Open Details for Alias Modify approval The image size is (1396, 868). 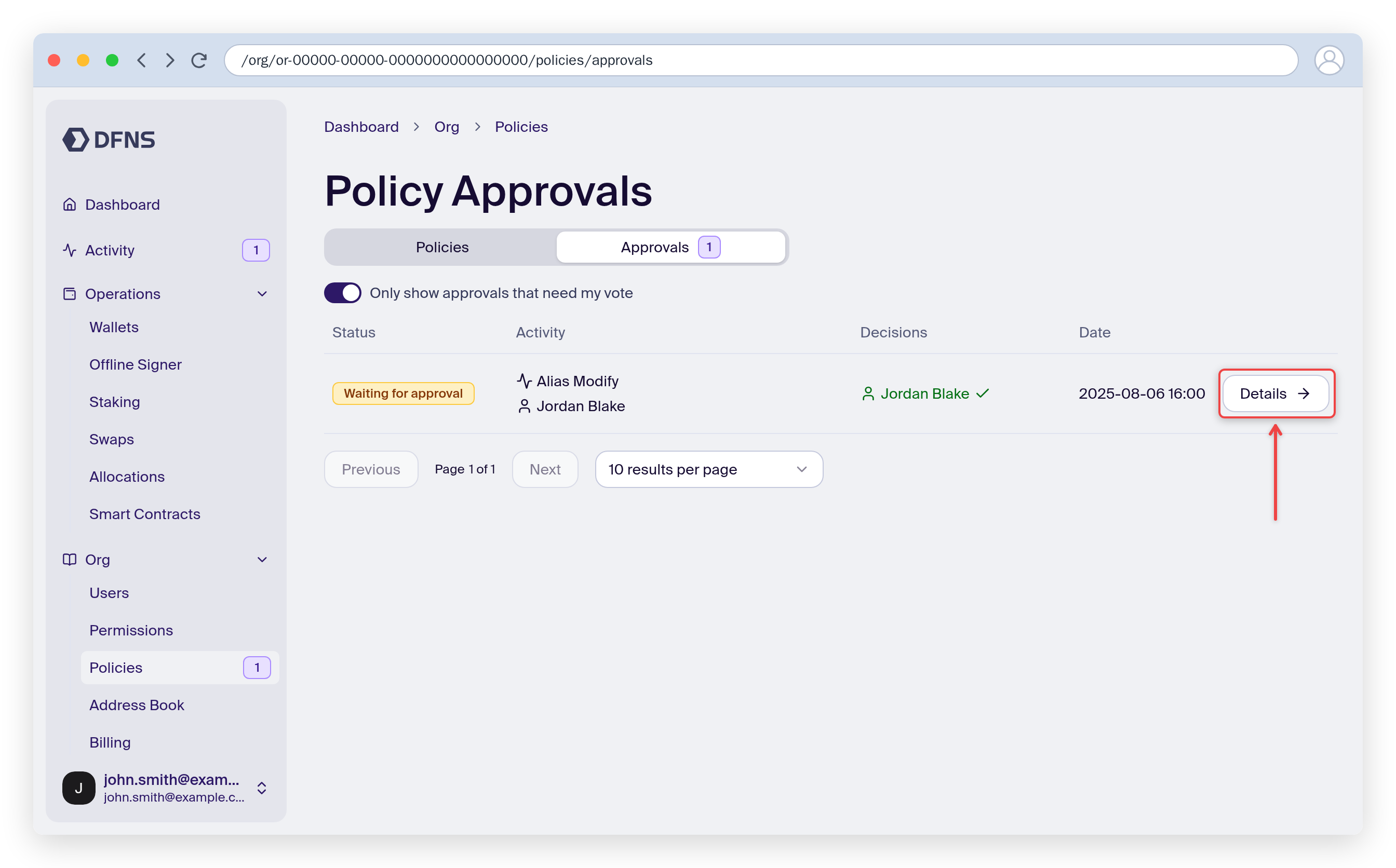[x=1276, y=394]
